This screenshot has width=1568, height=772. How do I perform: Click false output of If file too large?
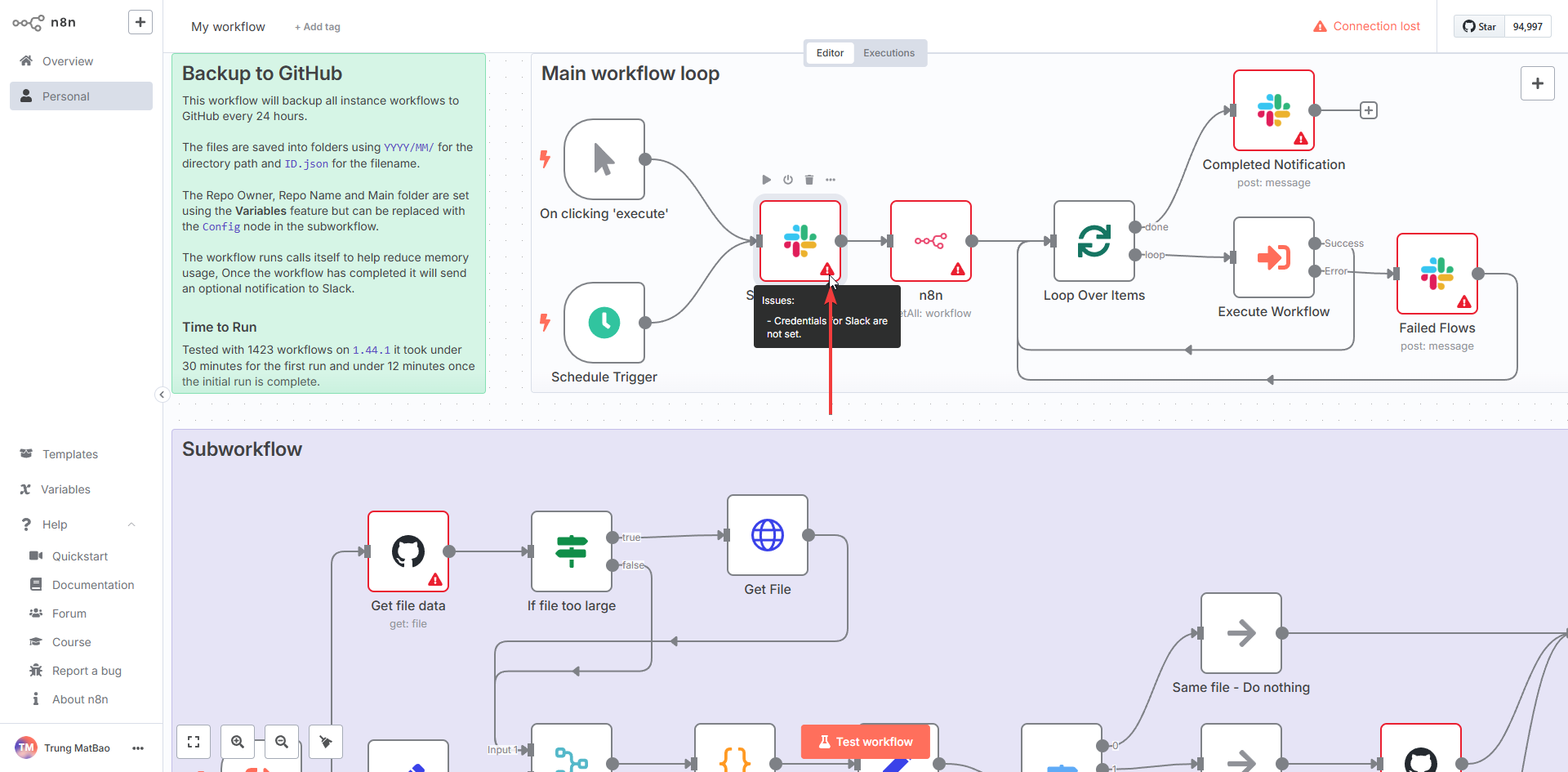(x=612, y=565)
